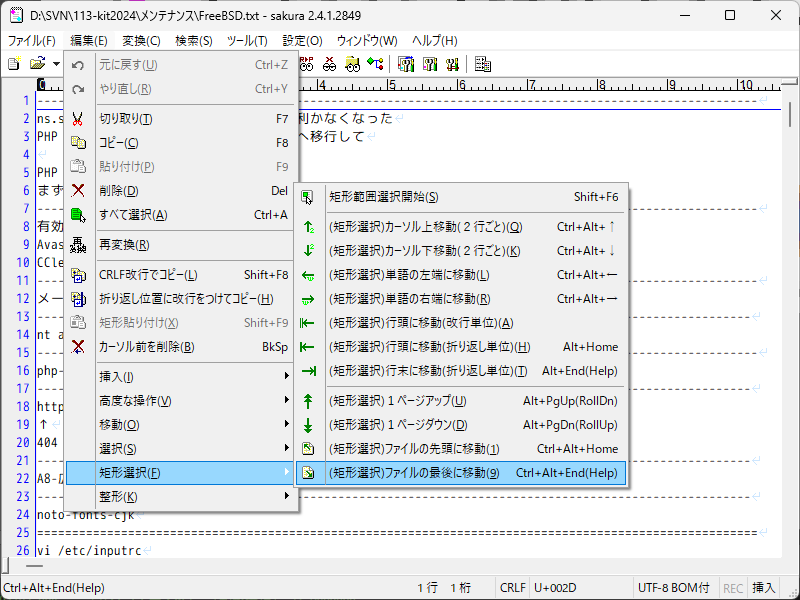Screen dimensions: 800x600
Task: Open the 変換(C) menu
Action: tap(141, 40)
